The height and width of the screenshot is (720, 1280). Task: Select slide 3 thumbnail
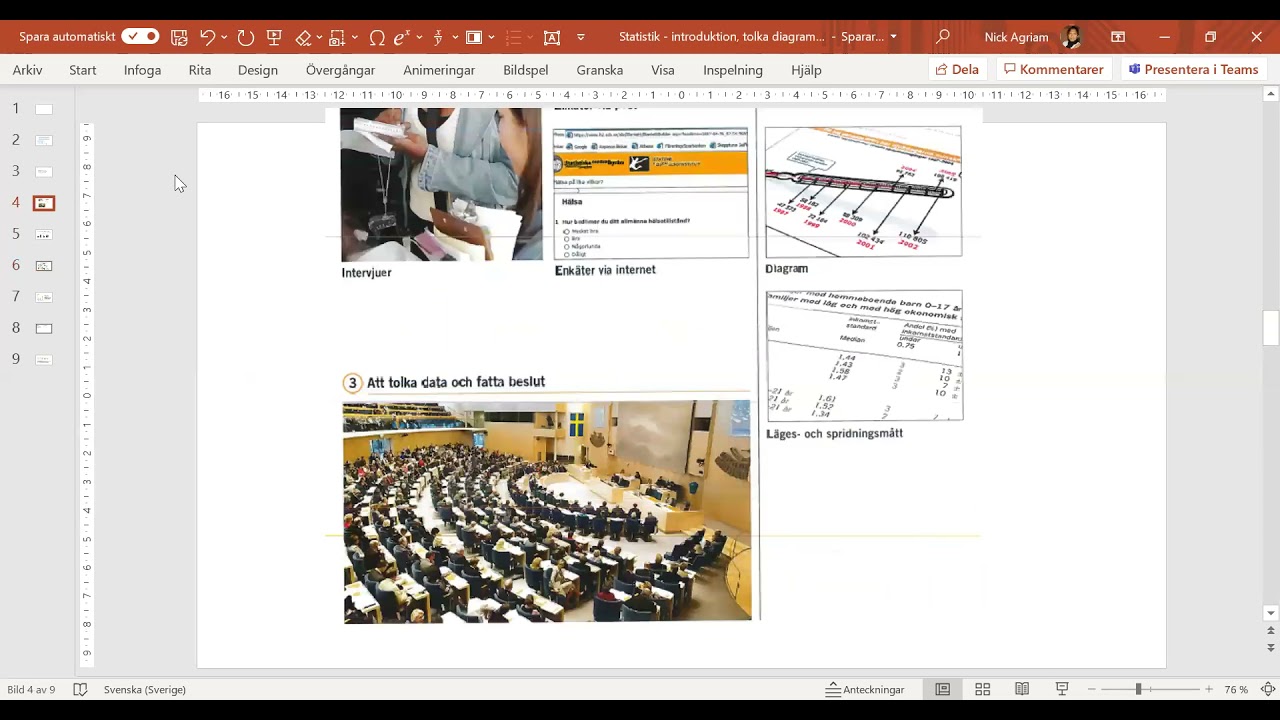(44, 171)
